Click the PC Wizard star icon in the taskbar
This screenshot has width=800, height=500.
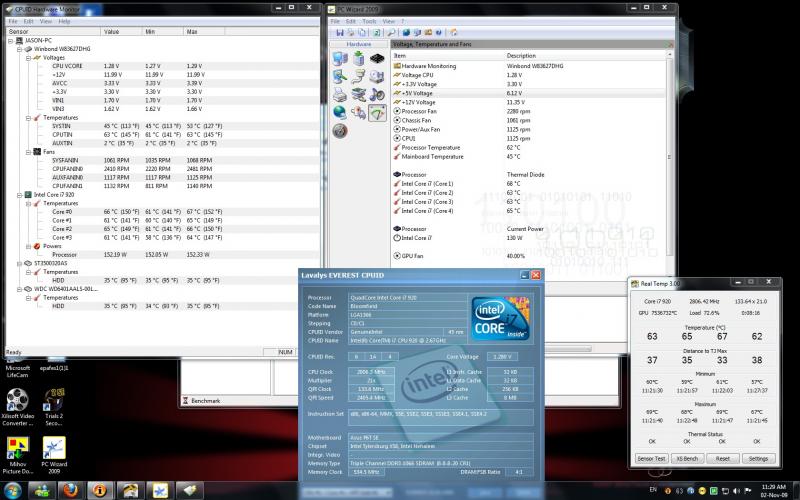click(x=160, y=490)
